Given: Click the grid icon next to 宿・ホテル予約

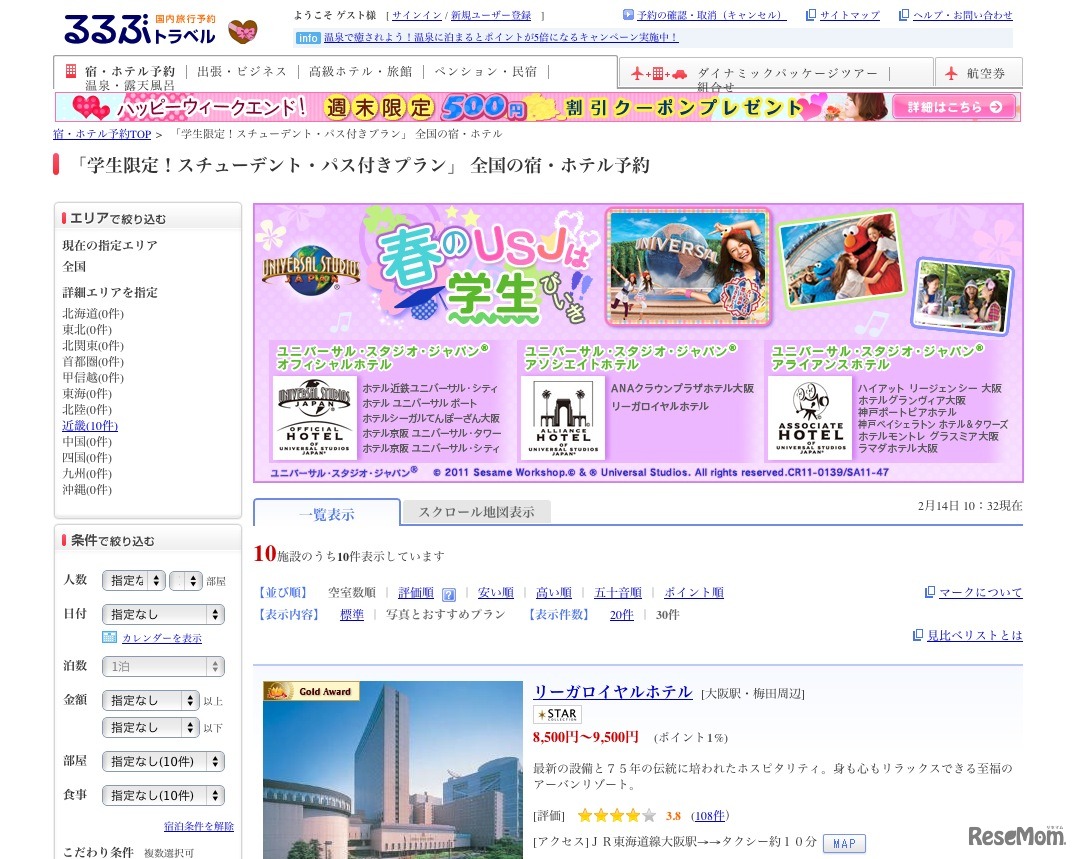Looking at the screenshot, I should pyautogui.click(x=69, y=71).
